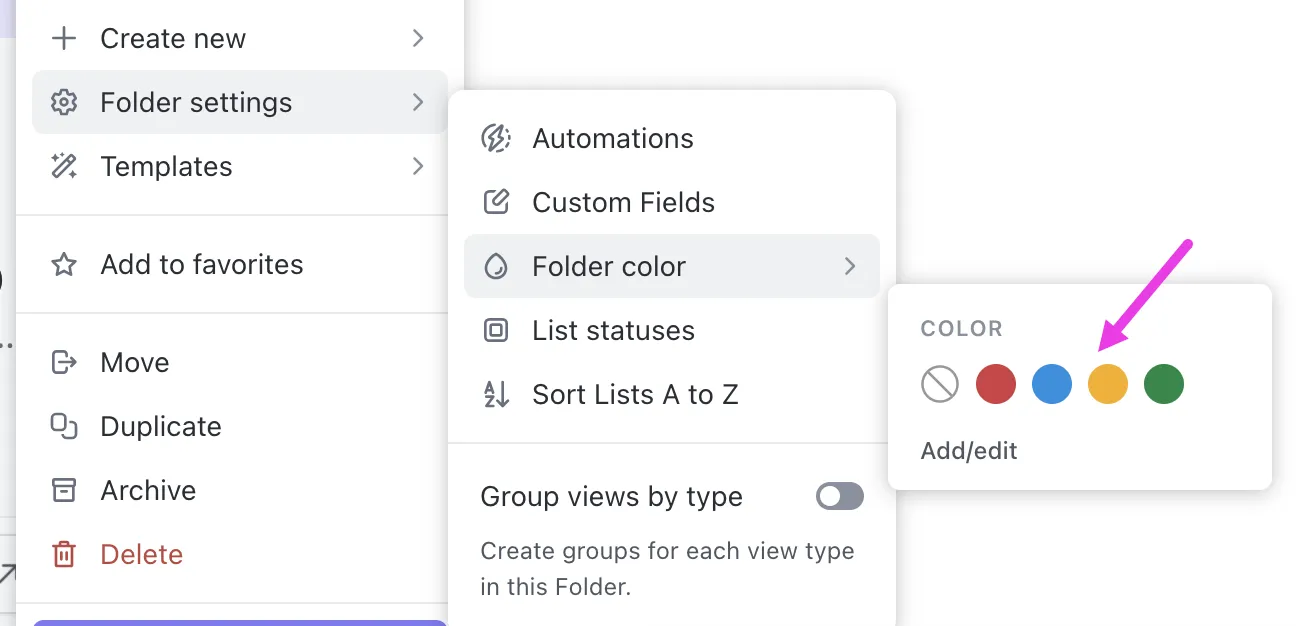Click the Add/edit colors link

[969, 451]
